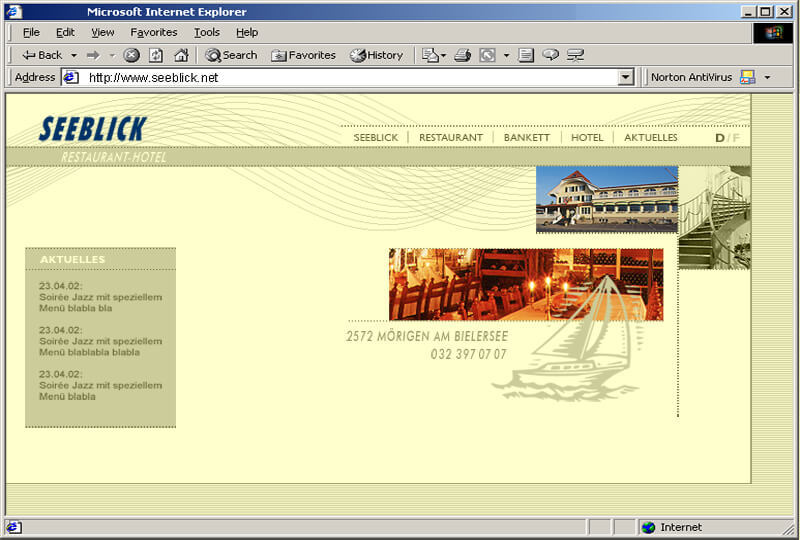Open the HOTEL navigation link
Screen dimensions: 800x540
coord(587,137)
